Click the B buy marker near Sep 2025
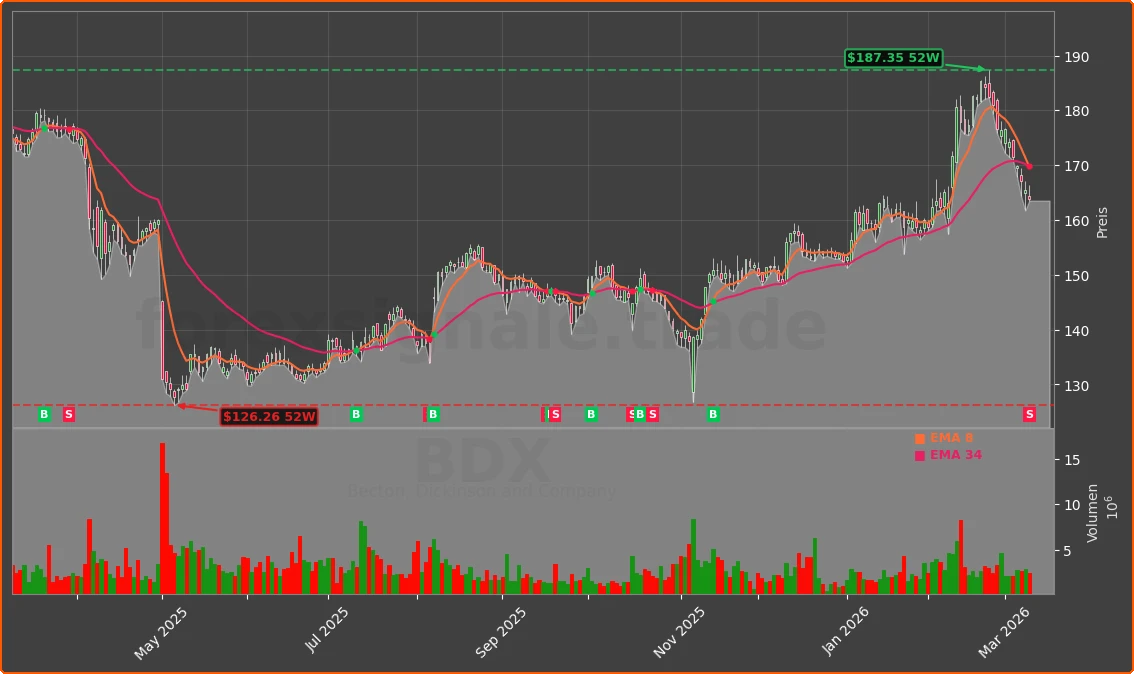The image size is (1134, 674). (432, 415)
